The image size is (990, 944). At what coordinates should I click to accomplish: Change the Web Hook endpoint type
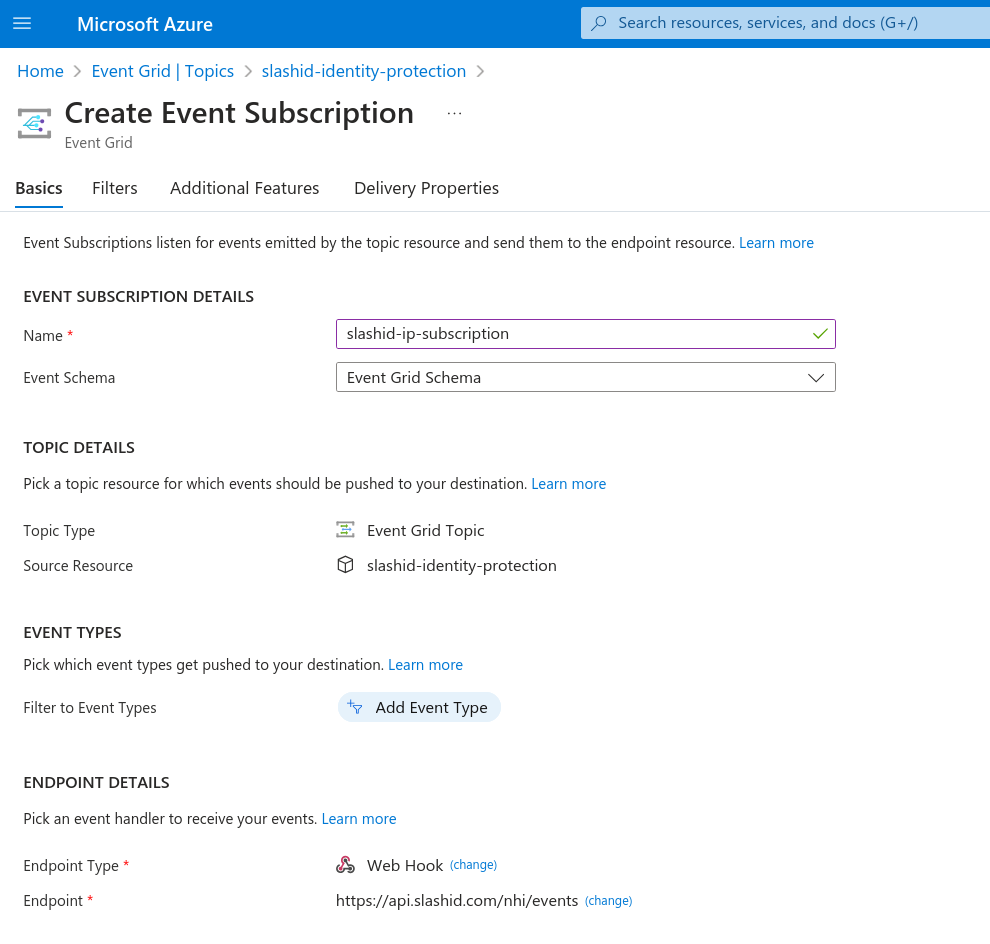pos(473,864)
